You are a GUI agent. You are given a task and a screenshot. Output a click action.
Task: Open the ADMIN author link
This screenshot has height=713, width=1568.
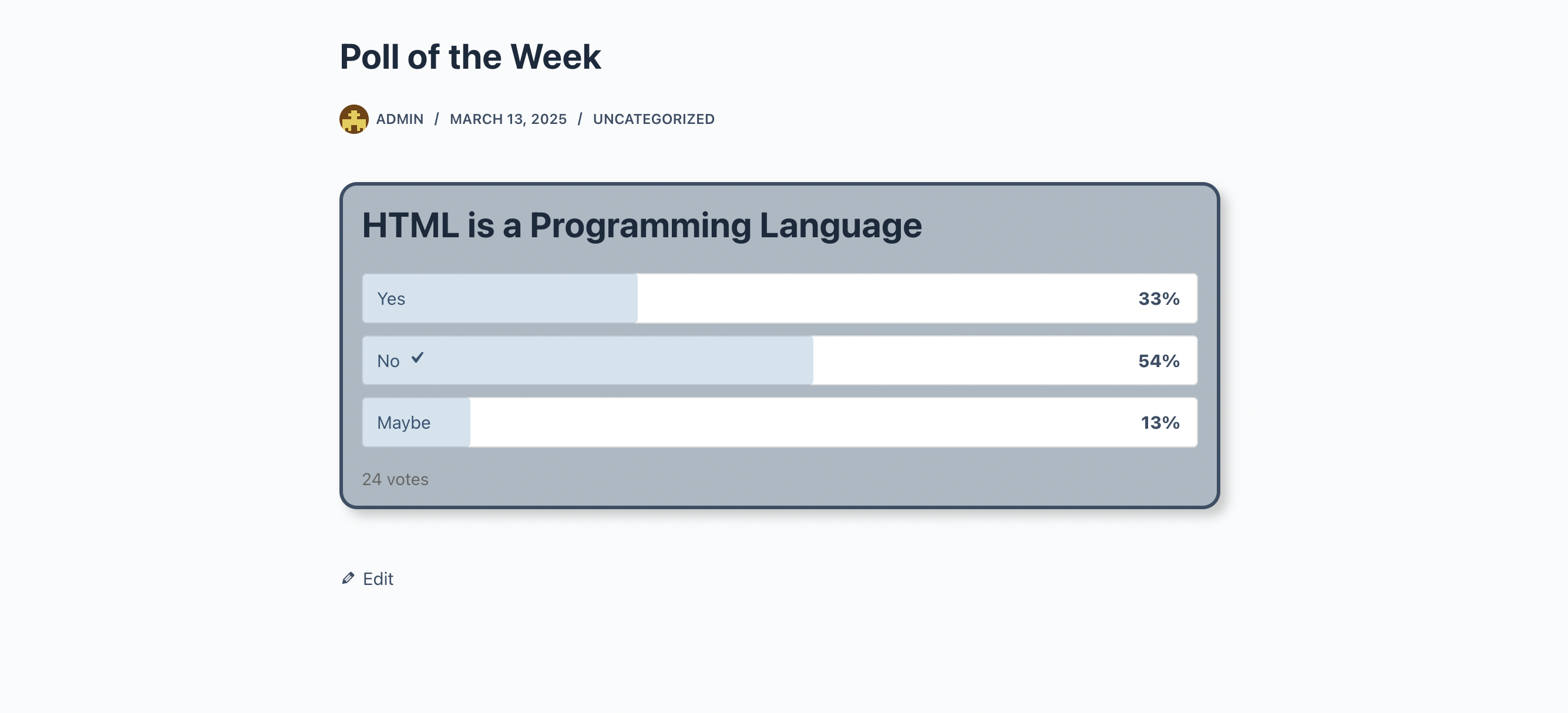(x=399, y=119)
